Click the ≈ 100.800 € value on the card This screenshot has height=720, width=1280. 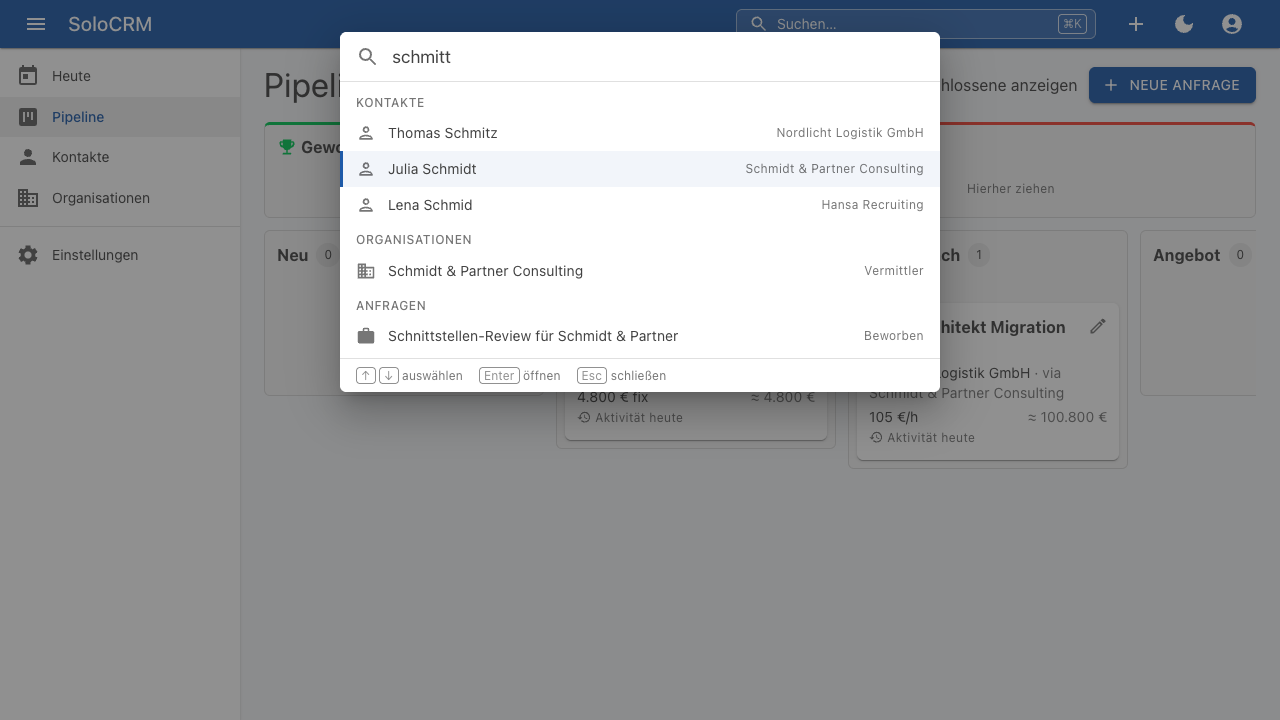1067,417
